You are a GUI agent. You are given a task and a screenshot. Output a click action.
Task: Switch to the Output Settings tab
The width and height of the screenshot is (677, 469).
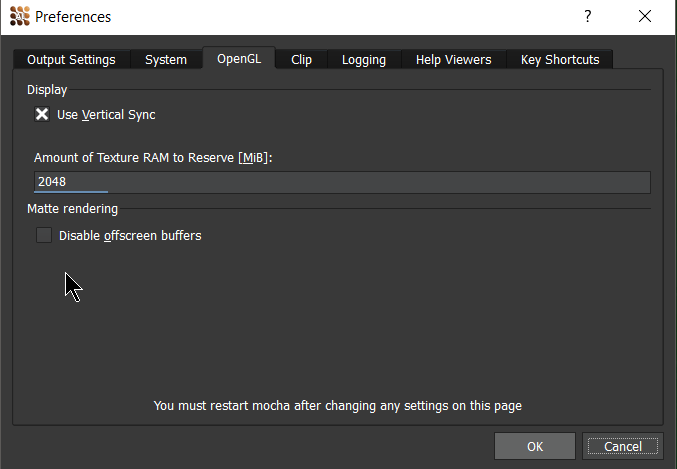pyautogui.click(x=71, y=59)
